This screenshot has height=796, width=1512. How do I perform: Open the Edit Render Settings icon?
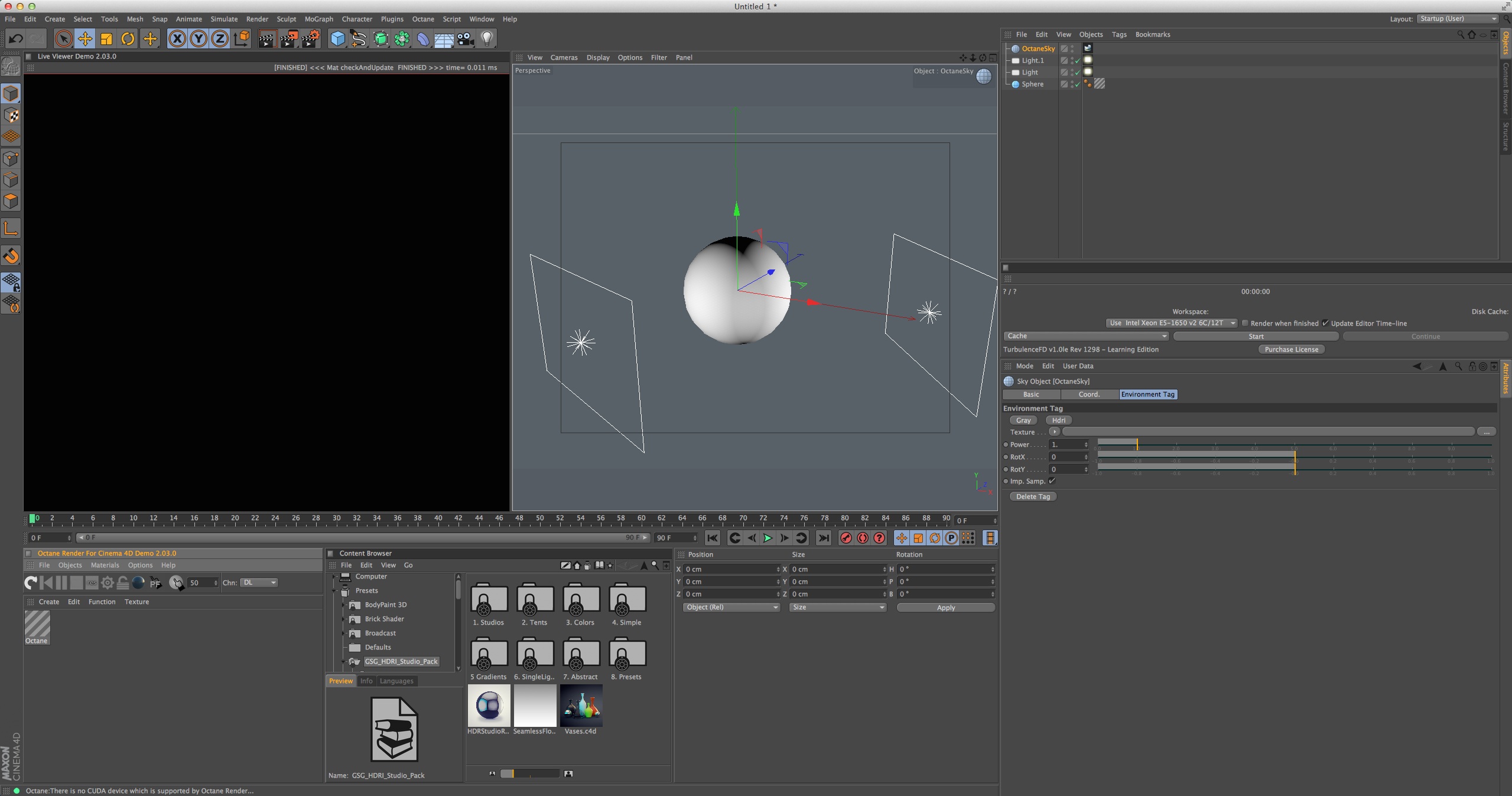coord(311,39)
